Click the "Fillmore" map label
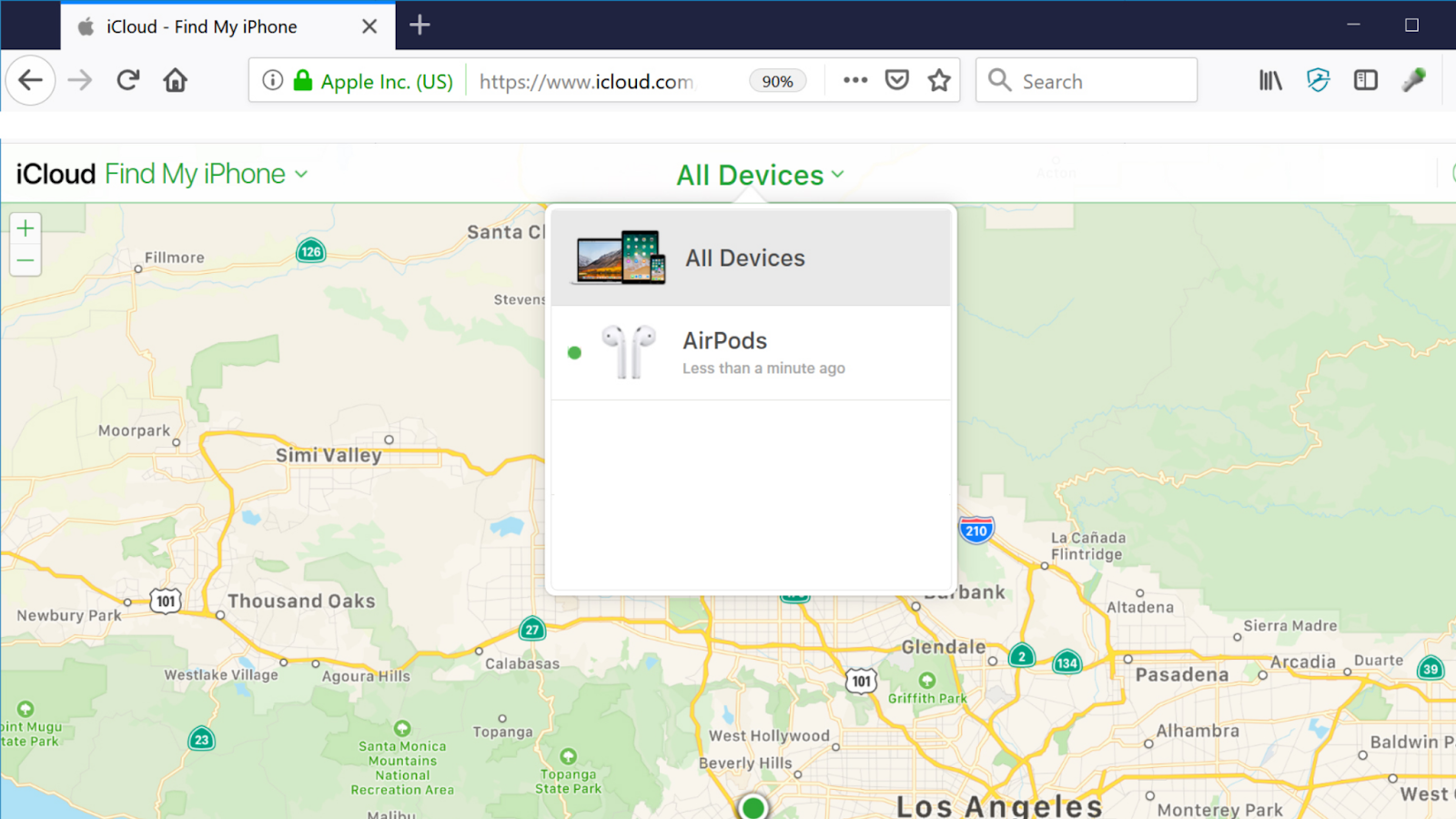 (175, 258)
